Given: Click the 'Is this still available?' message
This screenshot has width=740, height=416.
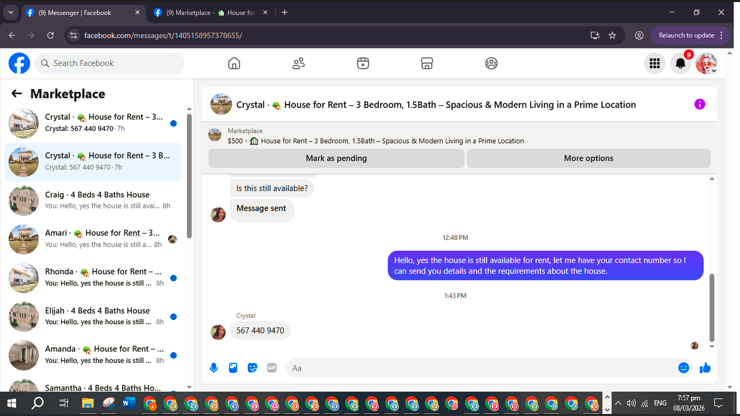Looking at the screenshot, I should [272, 188].
